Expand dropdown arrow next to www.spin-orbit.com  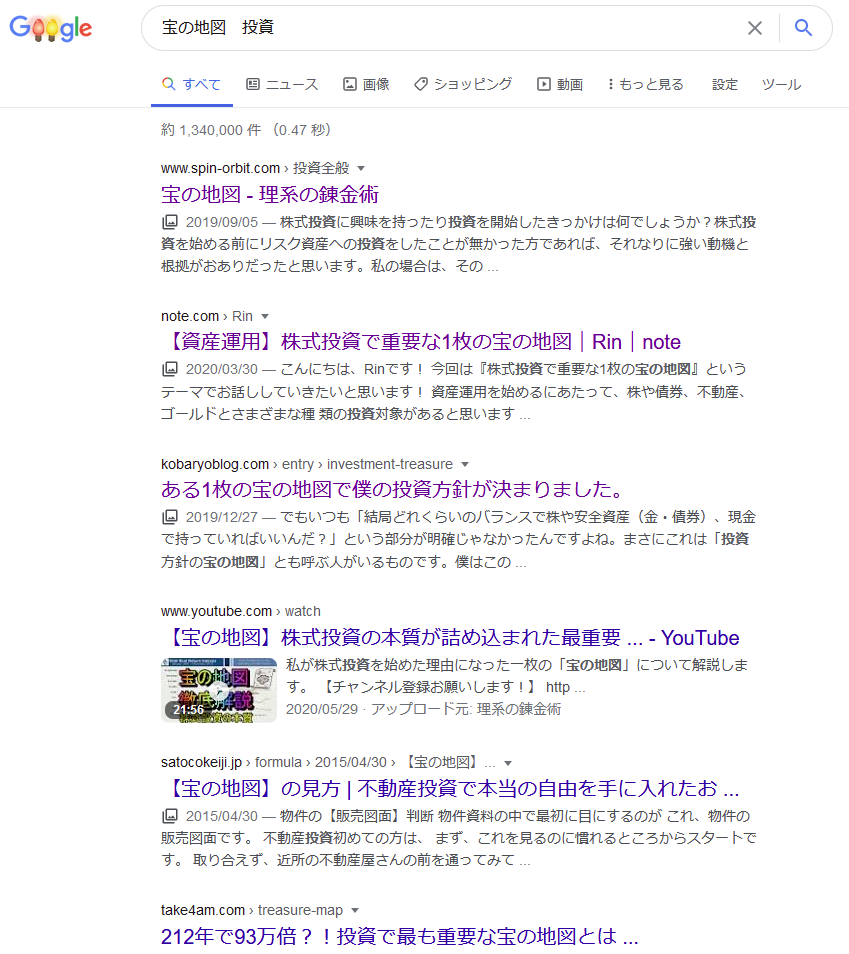click(361, 168)
